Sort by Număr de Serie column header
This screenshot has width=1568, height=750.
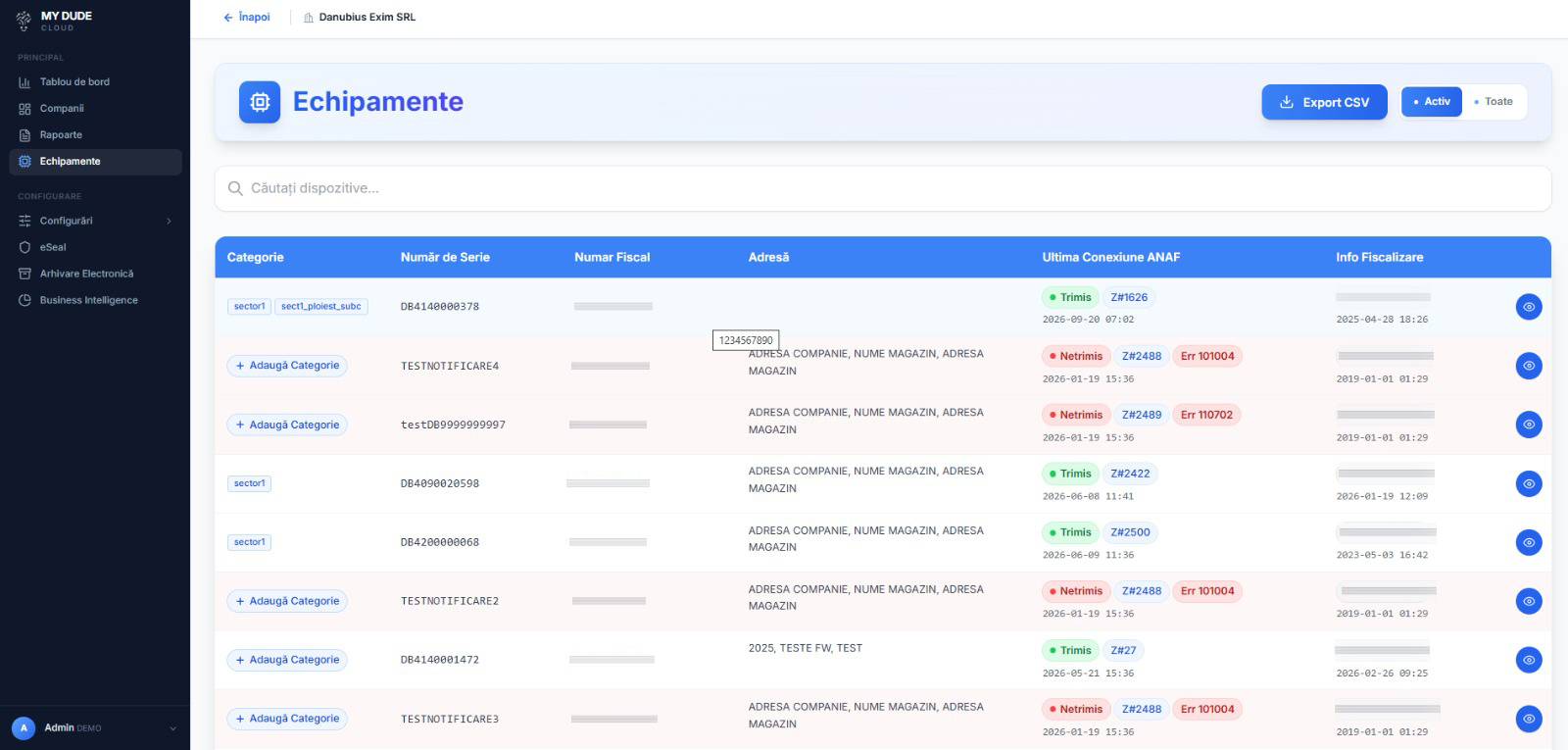click(445, 257)
